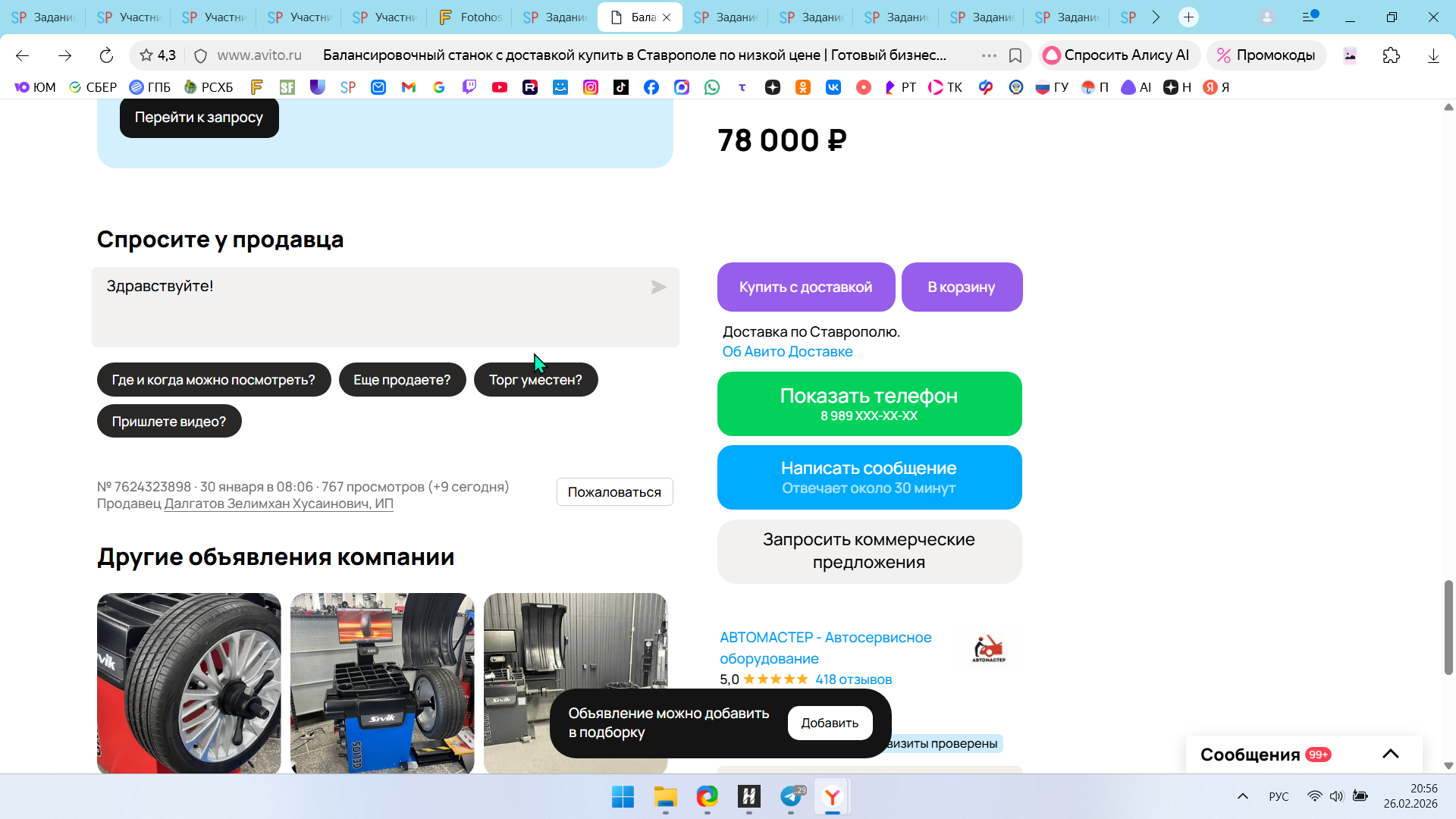Expand the Сообщения chat panel chevron
The height and width of the screenshot is (819, 1456).
(1390, 754)
